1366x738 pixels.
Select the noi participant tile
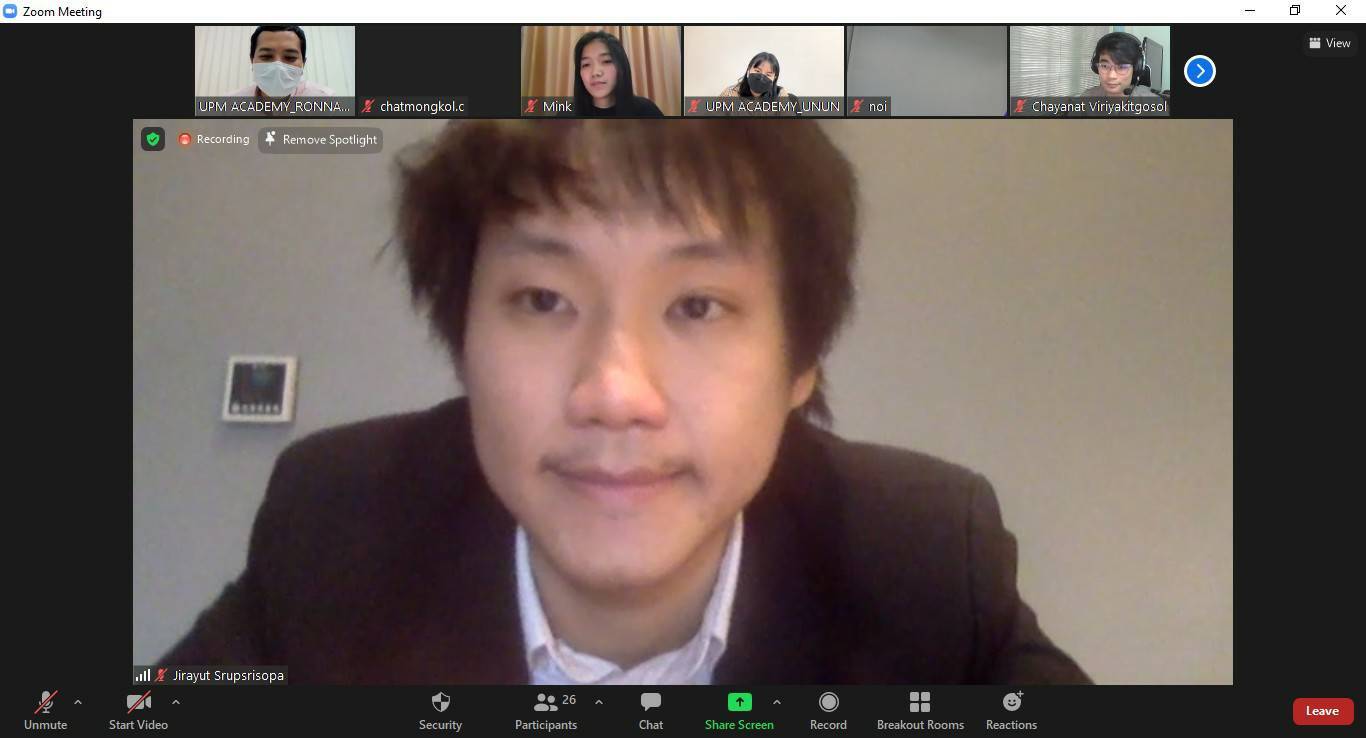click(x=927, y=71)
